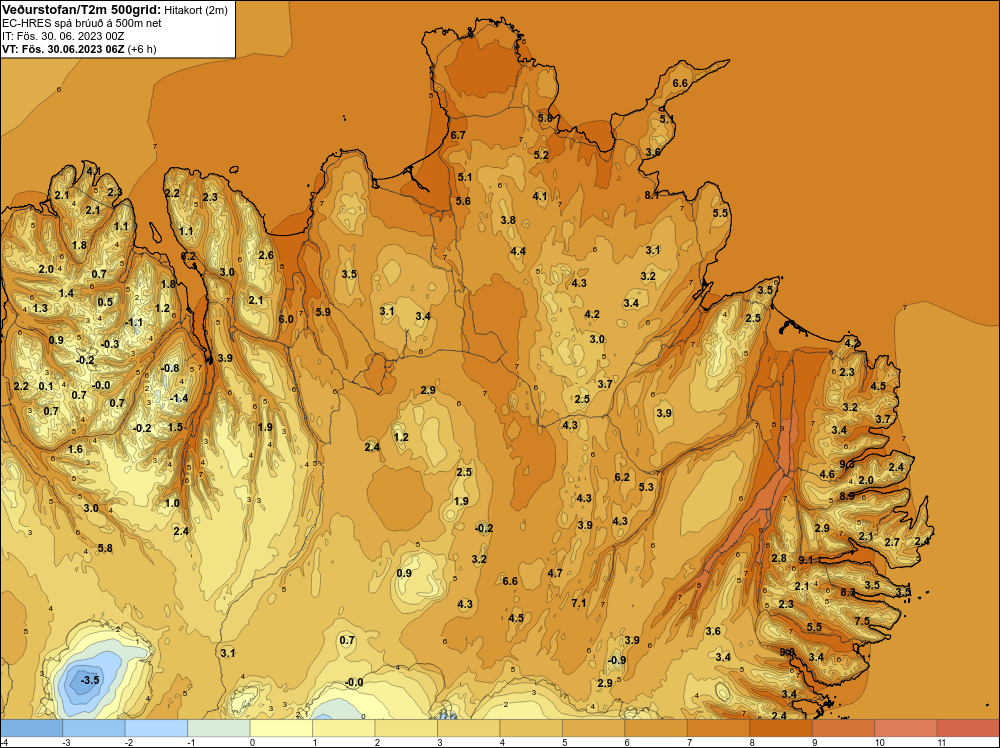The image size is (1000, 748).
Task: Select the legend swatch between 4 and 5
Action: (531, 728)
